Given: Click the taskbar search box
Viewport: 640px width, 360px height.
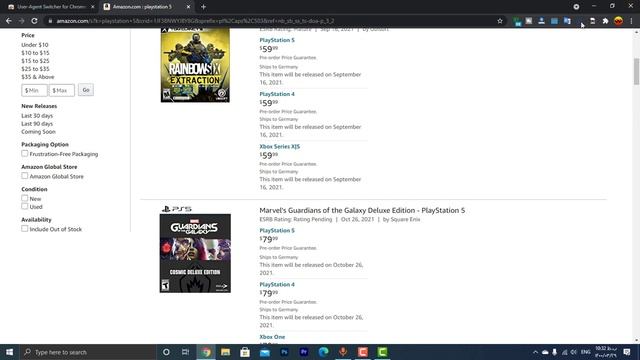Looking at the screenshot, I should 88,352.
